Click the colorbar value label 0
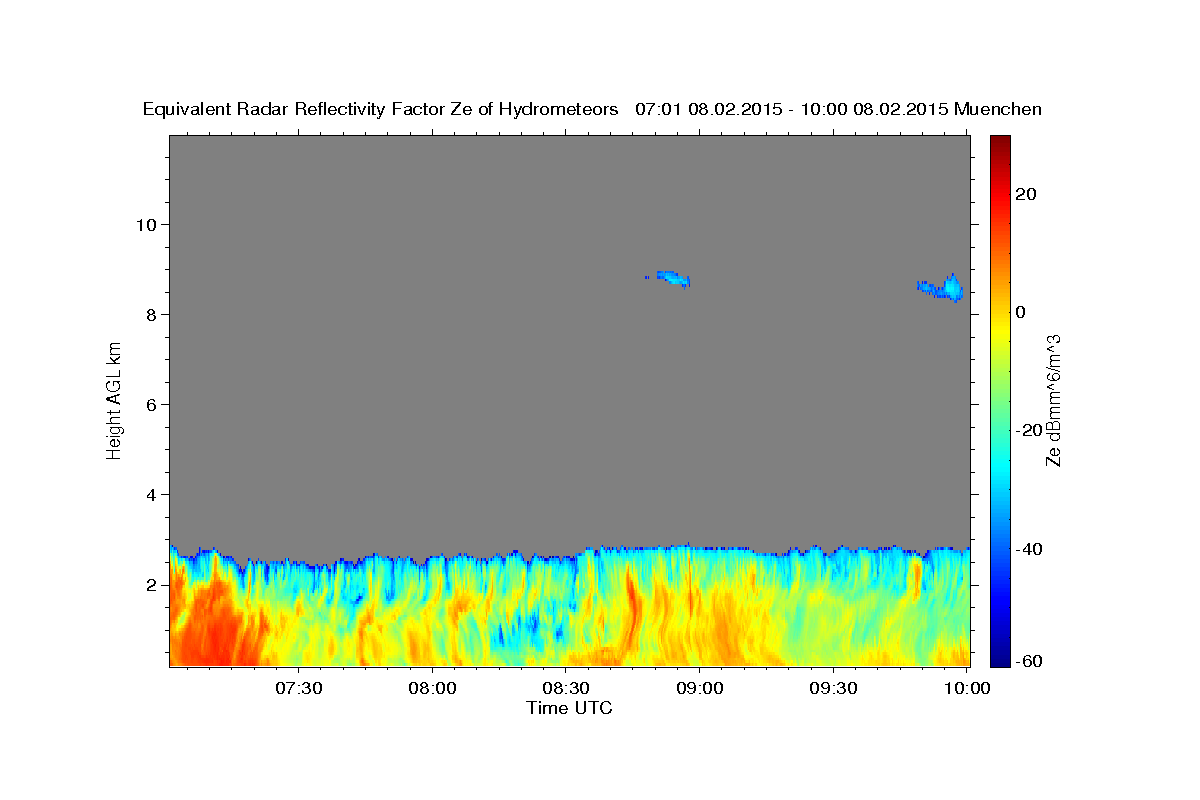The image size is (1200, 800). (1020, 312)
